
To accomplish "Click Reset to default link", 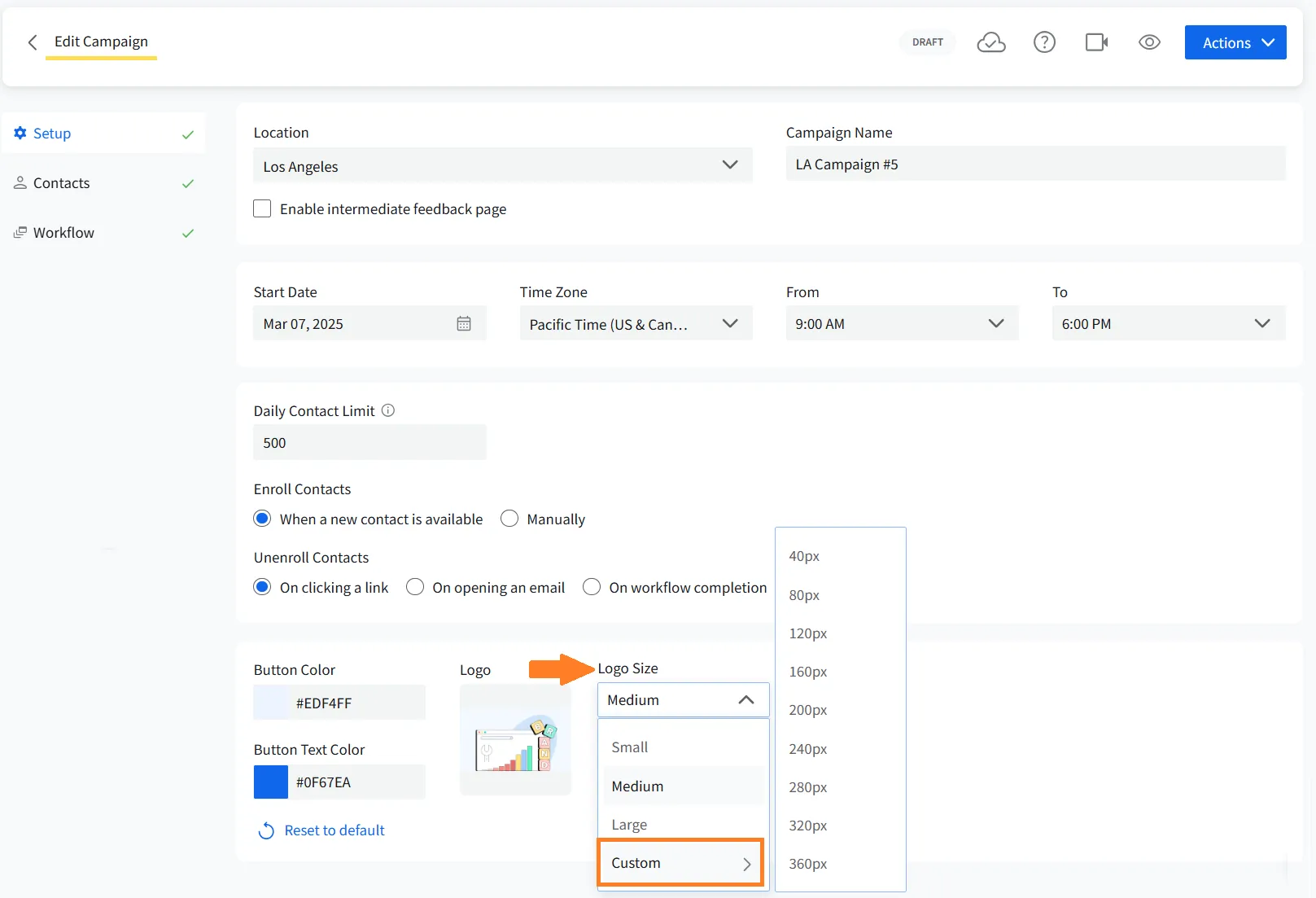I will [334, 830].
